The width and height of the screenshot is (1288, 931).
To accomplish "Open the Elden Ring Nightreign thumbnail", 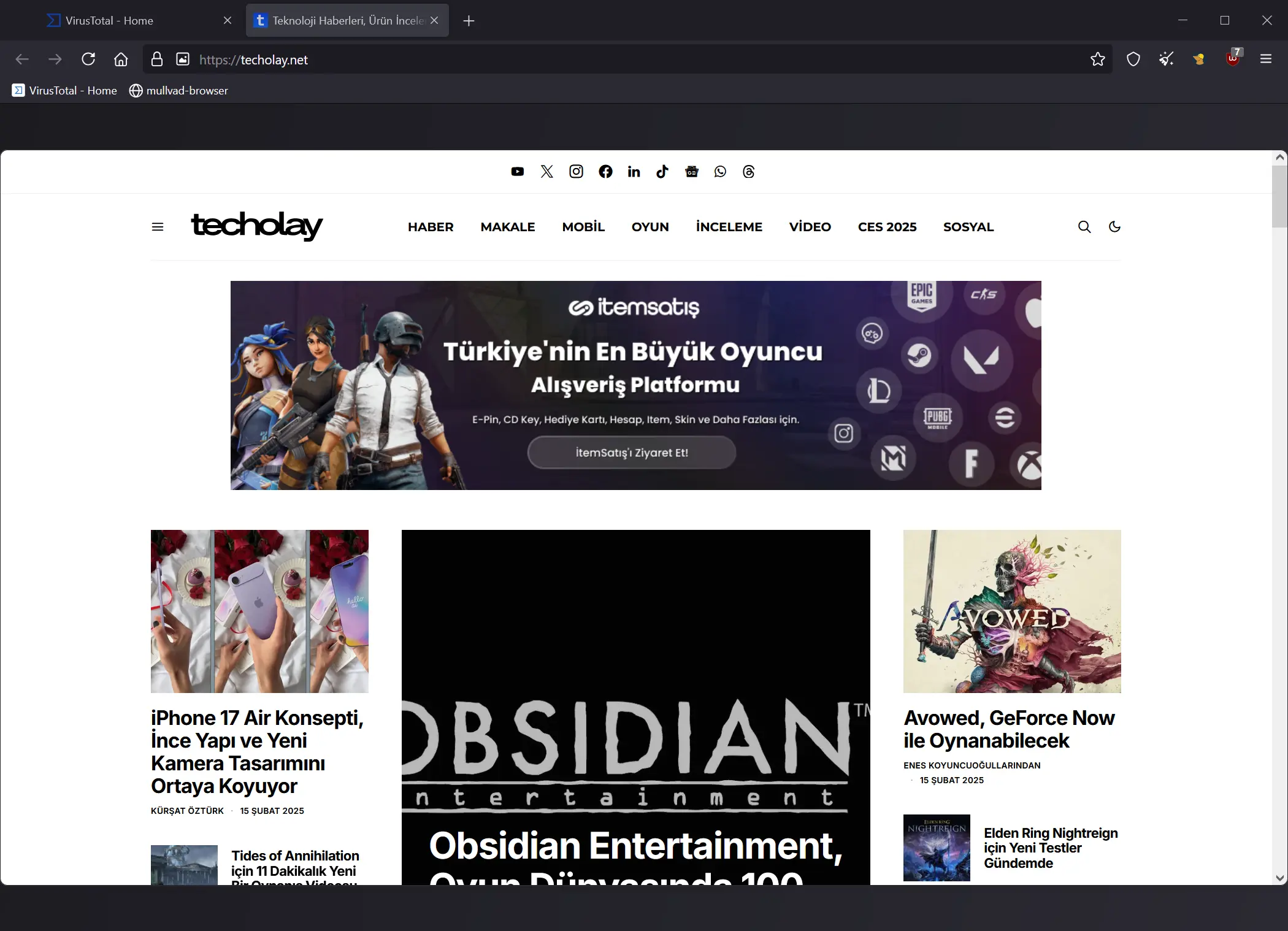I will (x=937, y=848).
